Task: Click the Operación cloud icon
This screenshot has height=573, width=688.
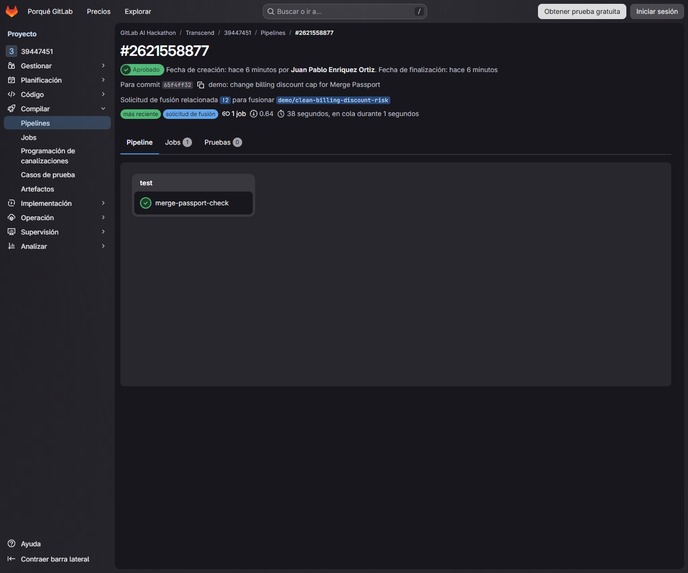Action: [11, 218]
